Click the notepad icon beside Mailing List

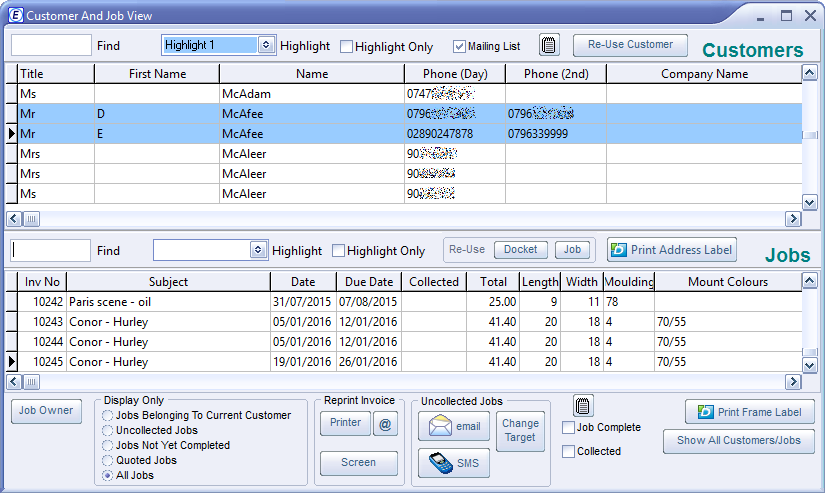point(548,45)
